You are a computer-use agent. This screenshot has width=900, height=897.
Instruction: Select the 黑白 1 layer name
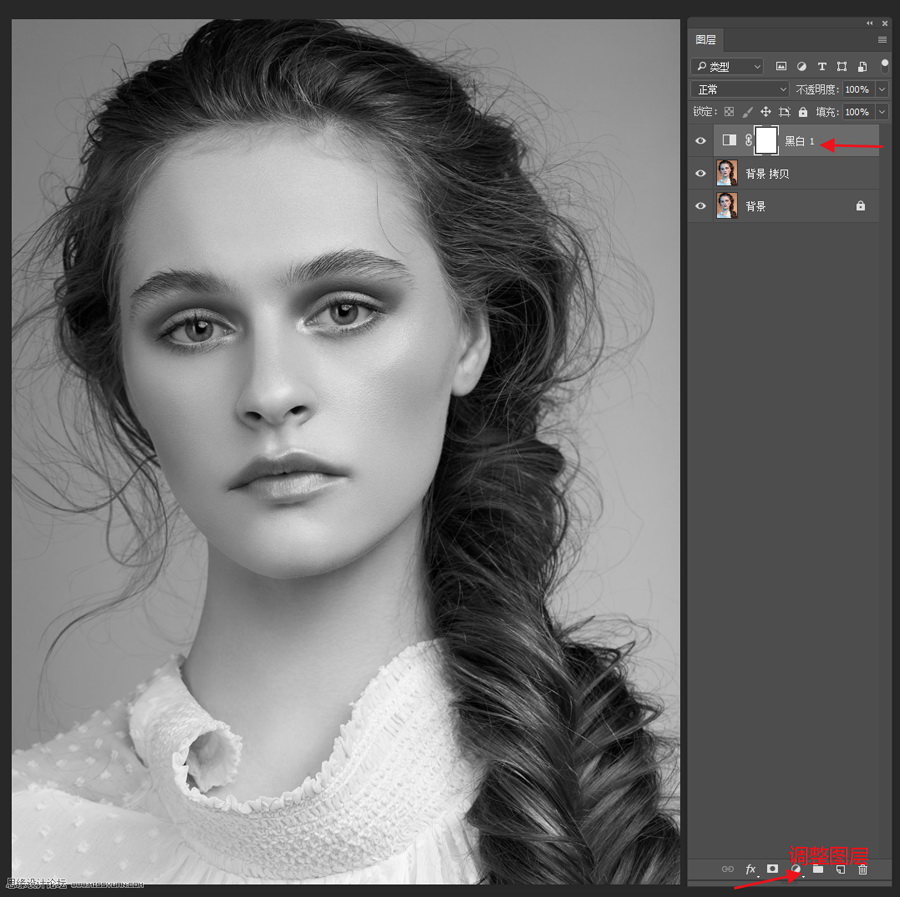pos(799,141)
